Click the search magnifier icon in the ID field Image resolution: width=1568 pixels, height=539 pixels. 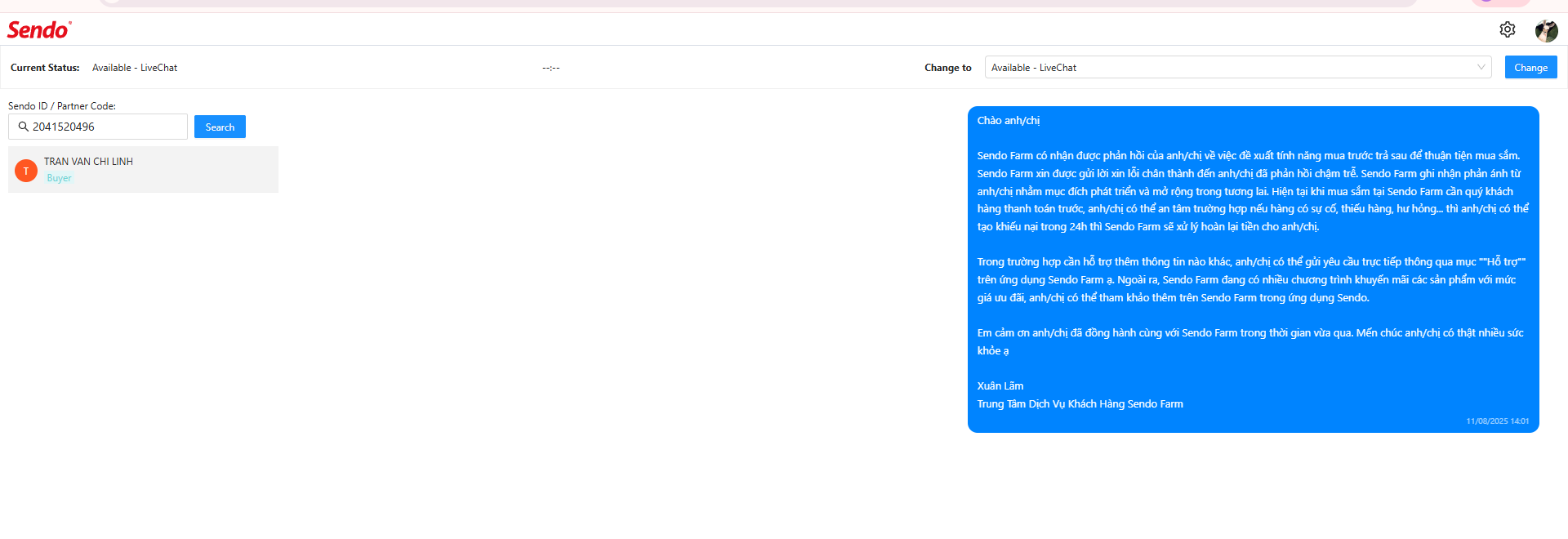coord(24,127)
